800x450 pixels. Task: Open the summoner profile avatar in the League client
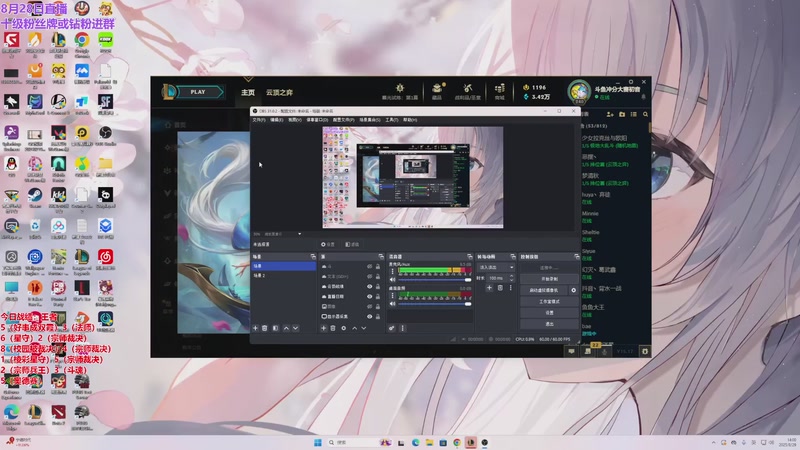point(579,92)
